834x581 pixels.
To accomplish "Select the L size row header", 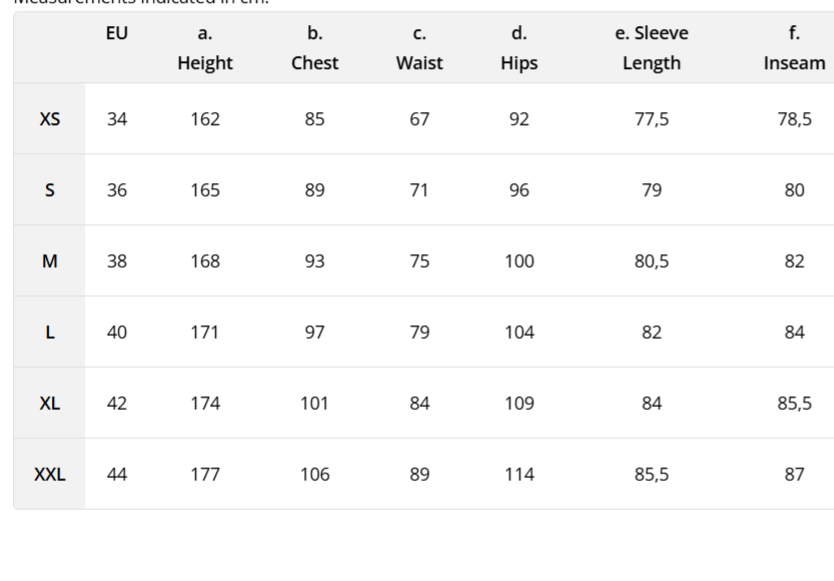I will pos(49,332).
